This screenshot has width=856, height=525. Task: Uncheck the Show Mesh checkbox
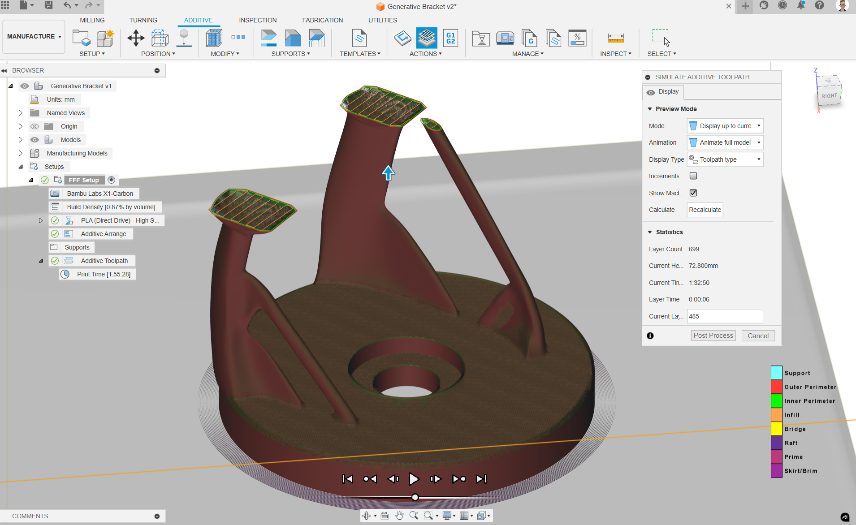pyautogui.click(x=693, y=192)
